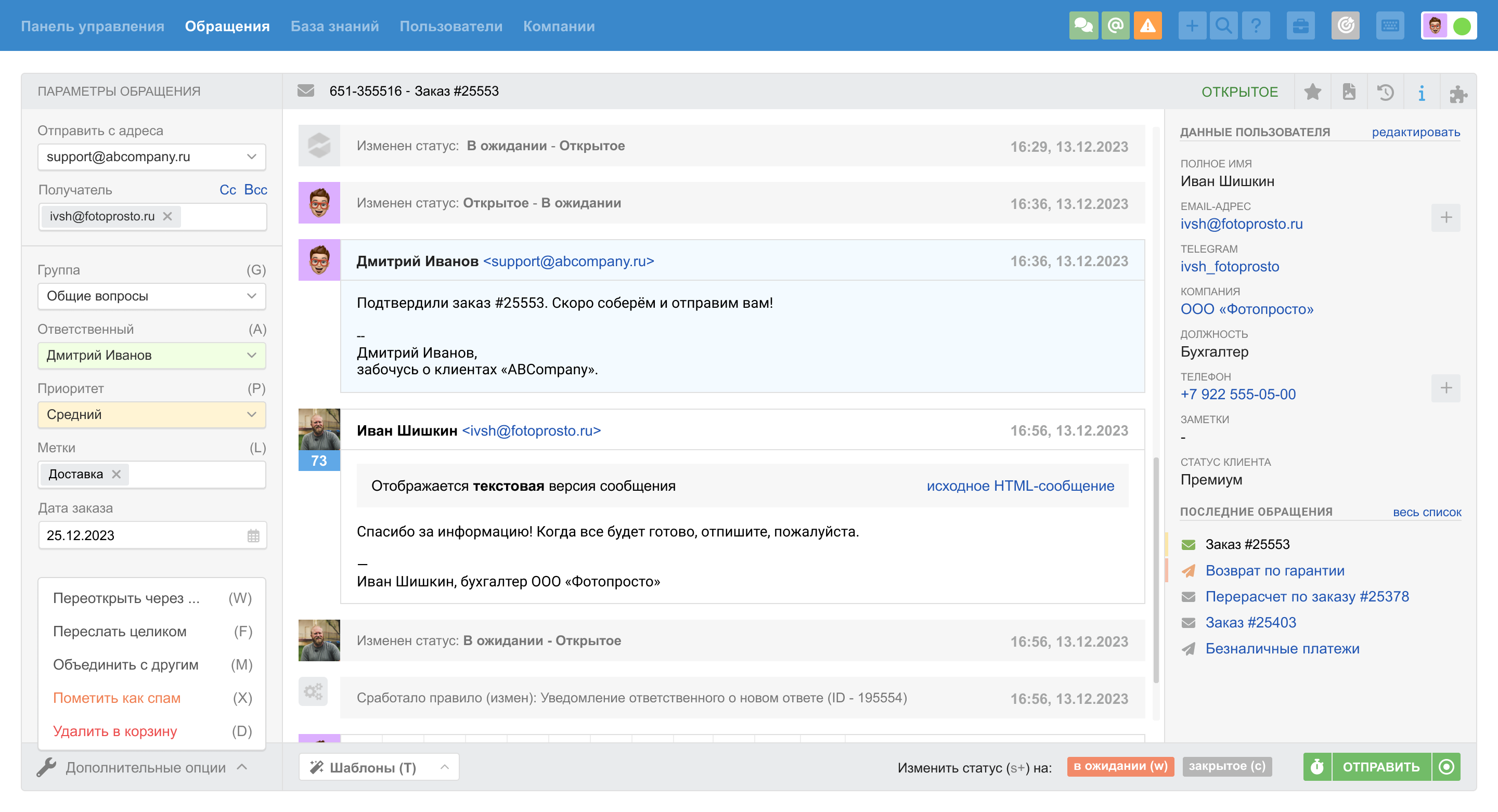Screen dimensions: 1498x812
Task: Click the stopwatch icon beside ОТПРАВИТЬ
Action: (1317, 767)
